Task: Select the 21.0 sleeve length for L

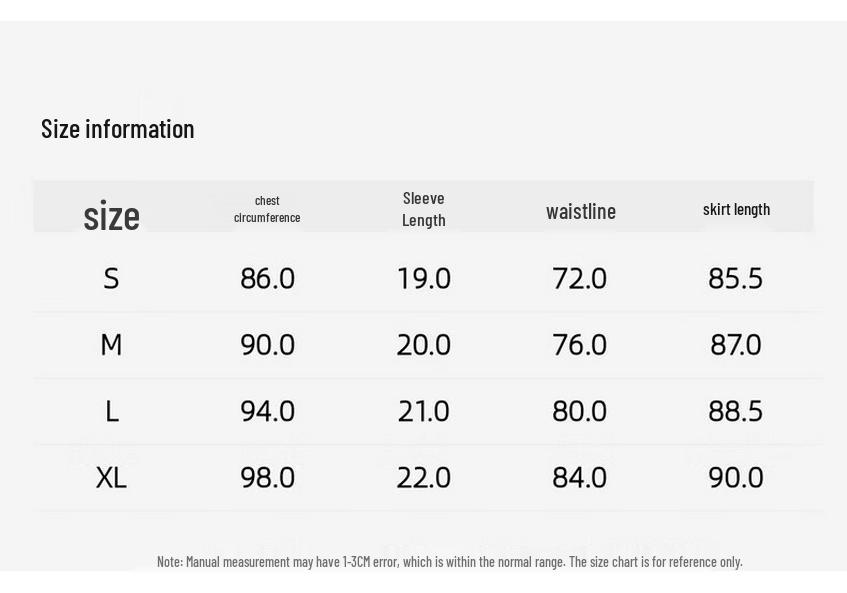Action: click(x=424, y=411)
